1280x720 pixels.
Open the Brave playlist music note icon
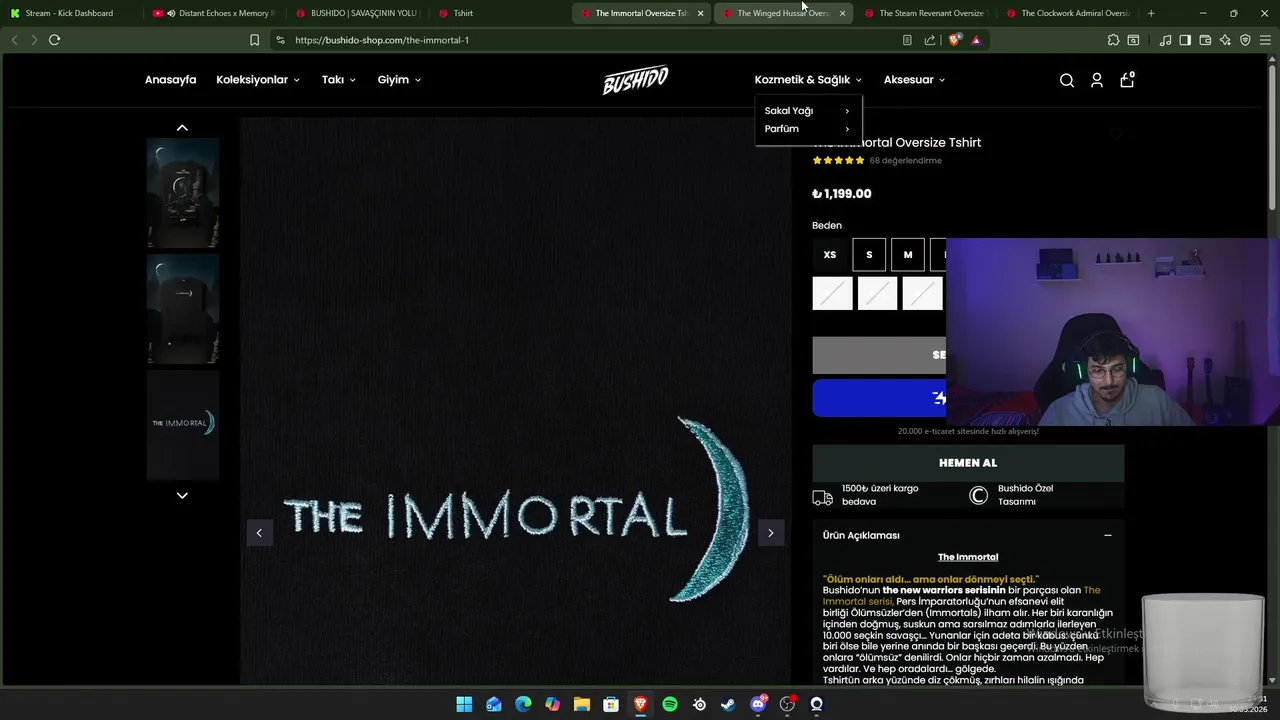tap(1165, 40)
